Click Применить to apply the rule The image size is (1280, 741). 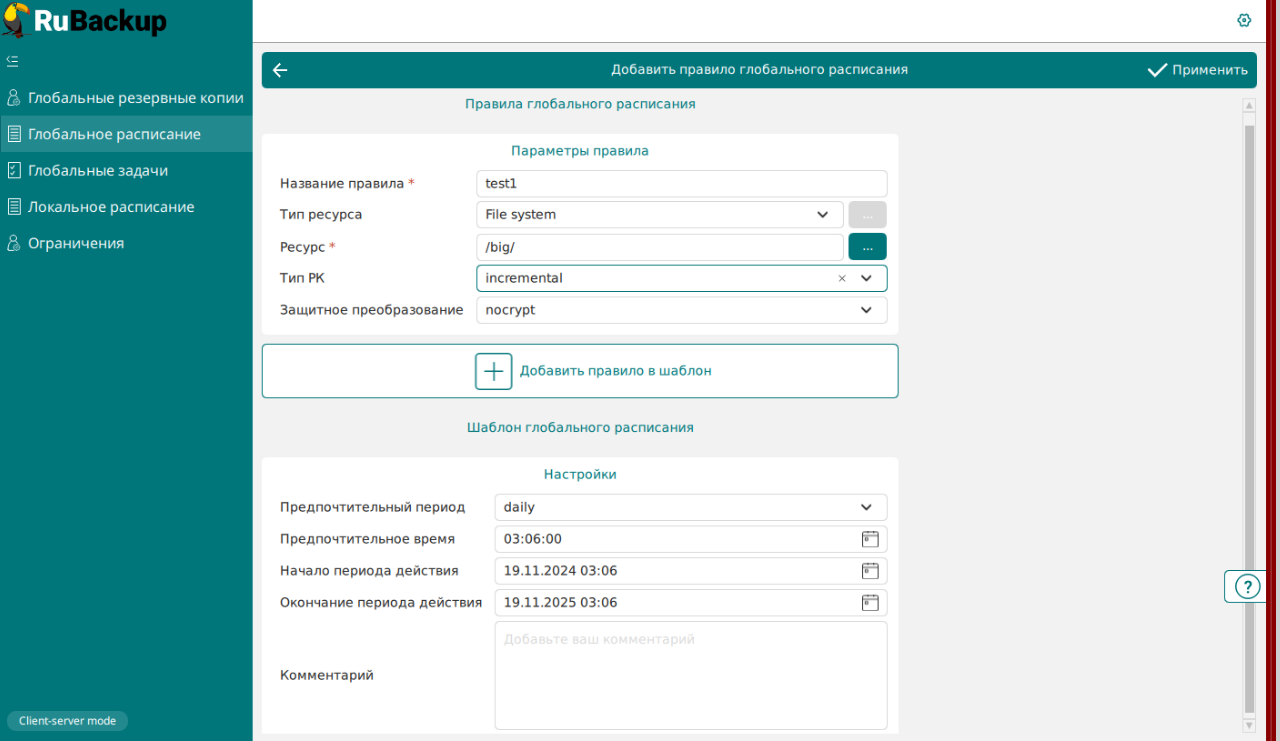pyautogui.click(x=1197, y=70)
